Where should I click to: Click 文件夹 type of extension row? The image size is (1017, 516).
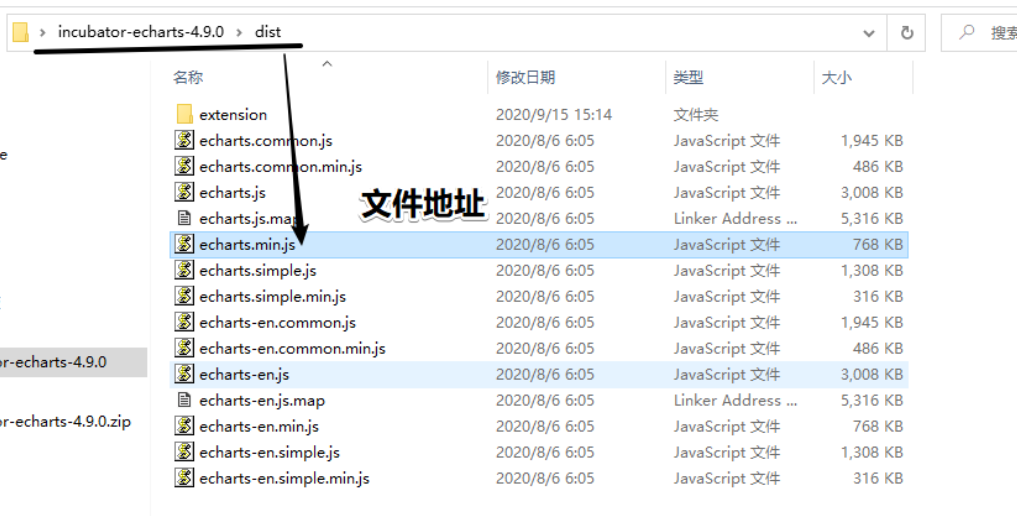(x=695, y=115)
